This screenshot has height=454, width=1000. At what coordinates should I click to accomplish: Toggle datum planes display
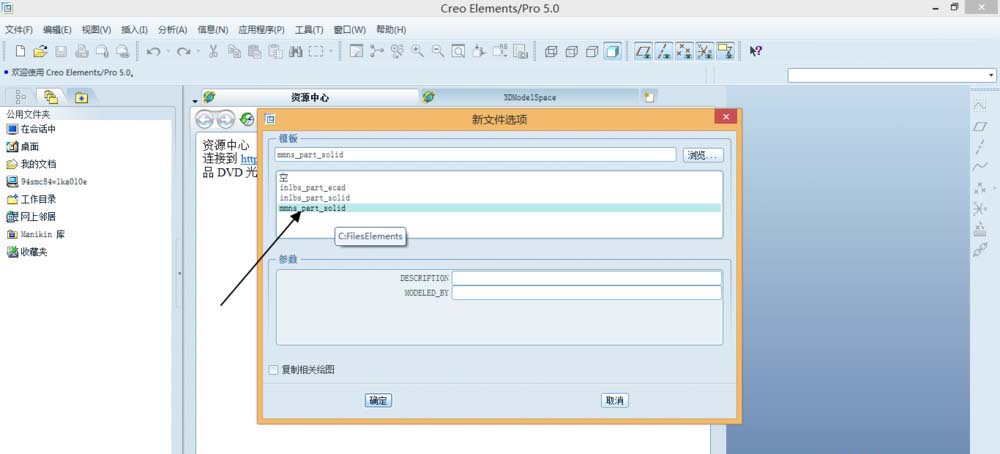[x=644, y=52]
